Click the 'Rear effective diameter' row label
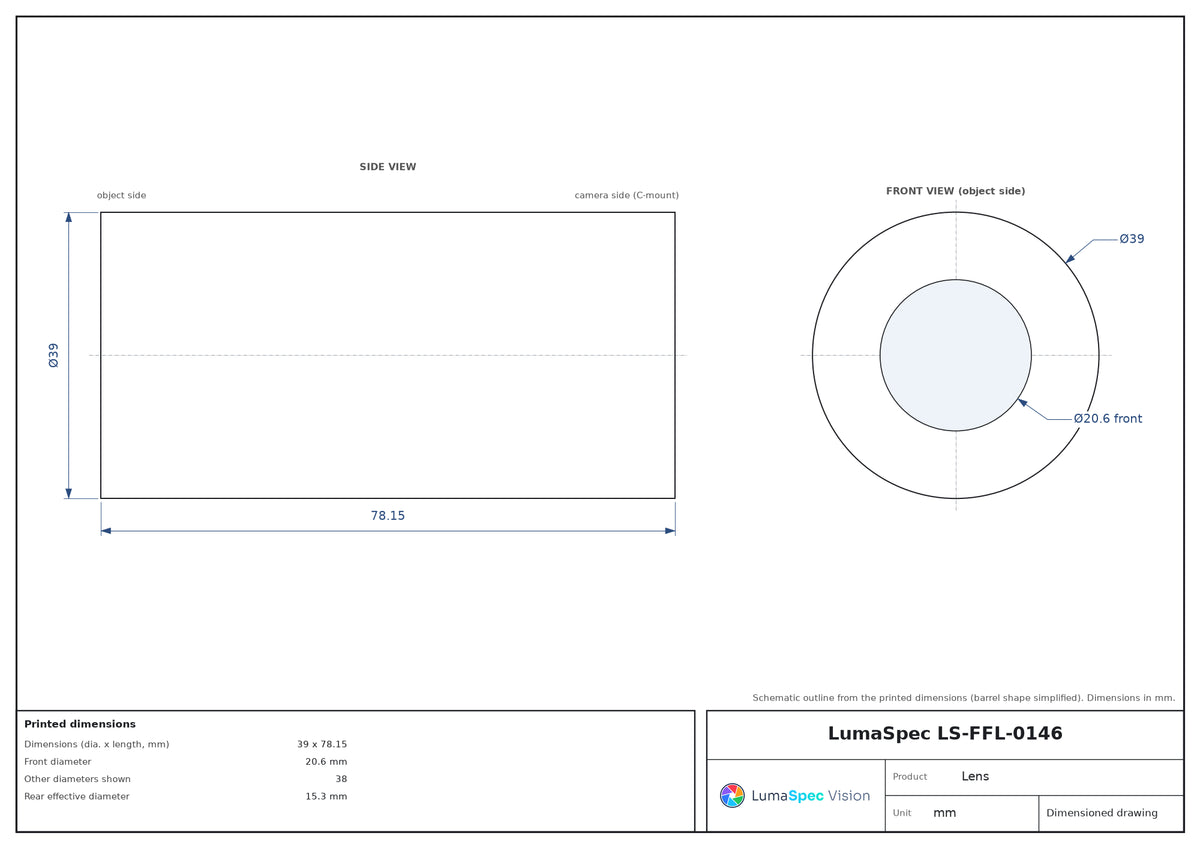 (x=77, y=797)
